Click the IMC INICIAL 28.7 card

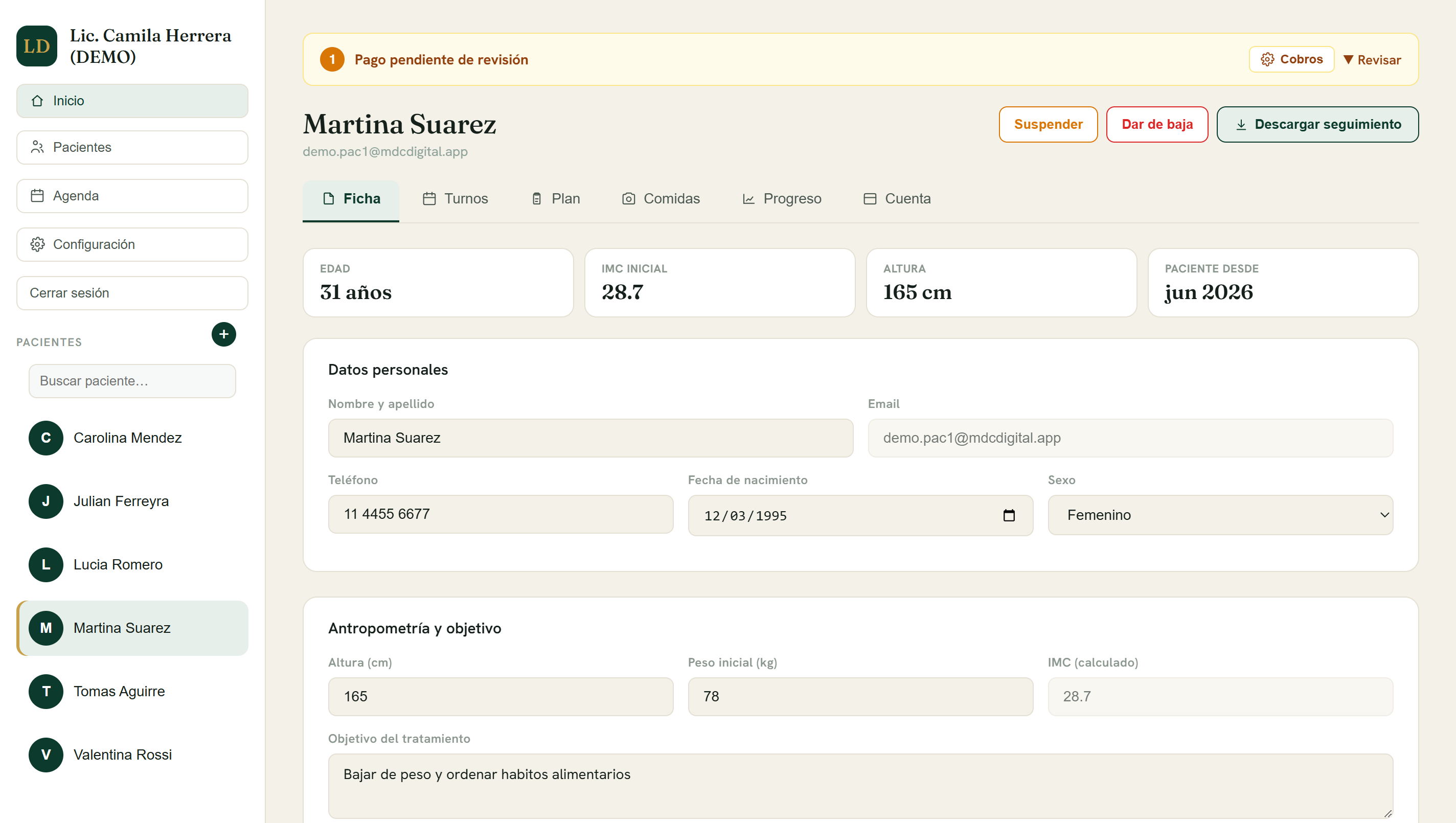coord(719,283)
